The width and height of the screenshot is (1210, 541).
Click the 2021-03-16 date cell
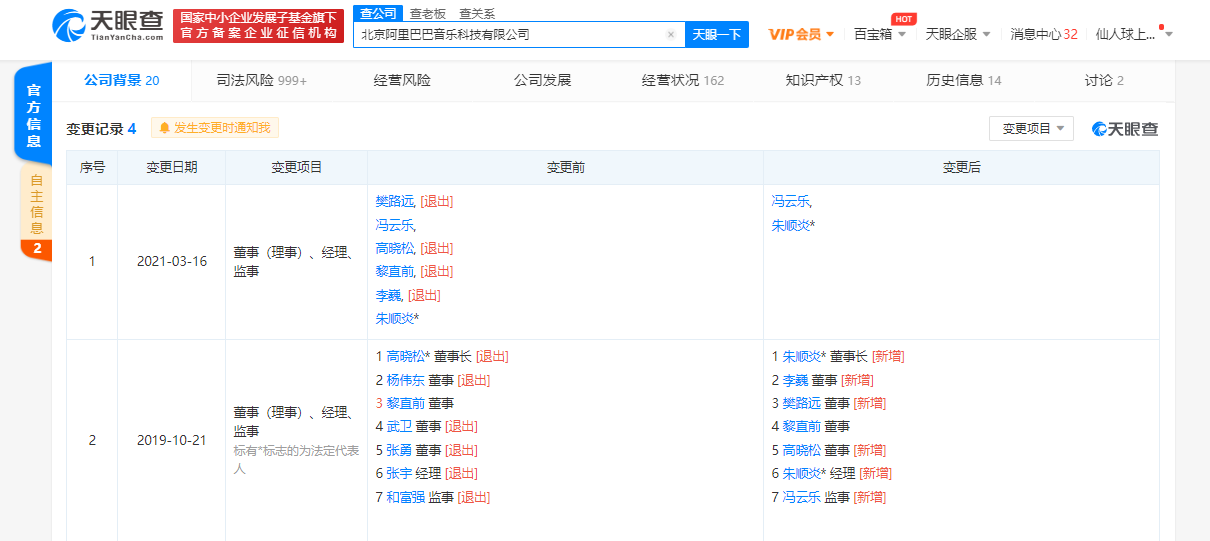pyautogui.click(x=172, y=262)
